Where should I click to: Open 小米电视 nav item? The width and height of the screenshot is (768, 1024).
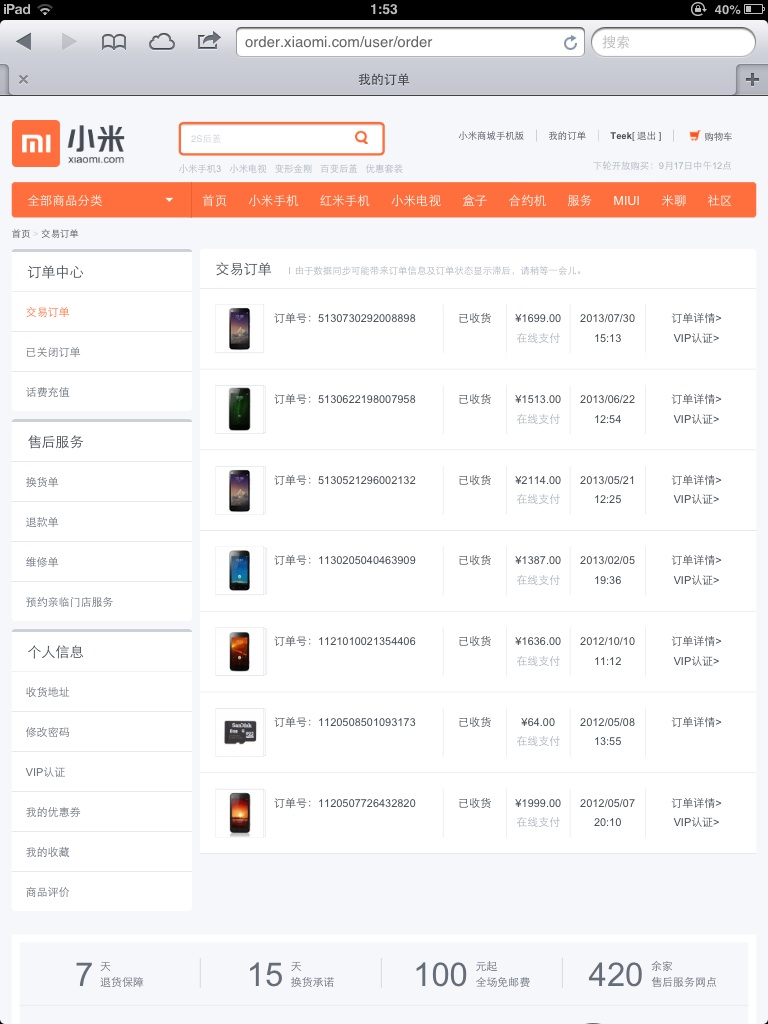pyautogui.click(x=416, y=200)
